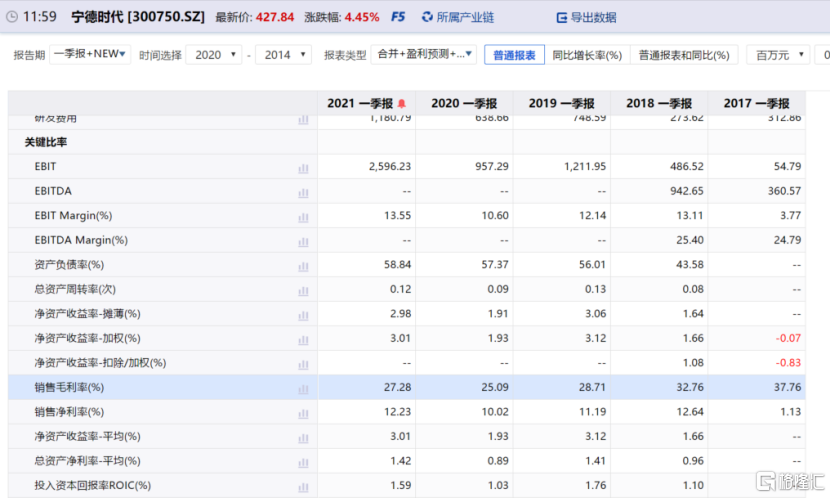Open the start year 2020 dropdown
831x498 pixels.
tap(214, 55)
